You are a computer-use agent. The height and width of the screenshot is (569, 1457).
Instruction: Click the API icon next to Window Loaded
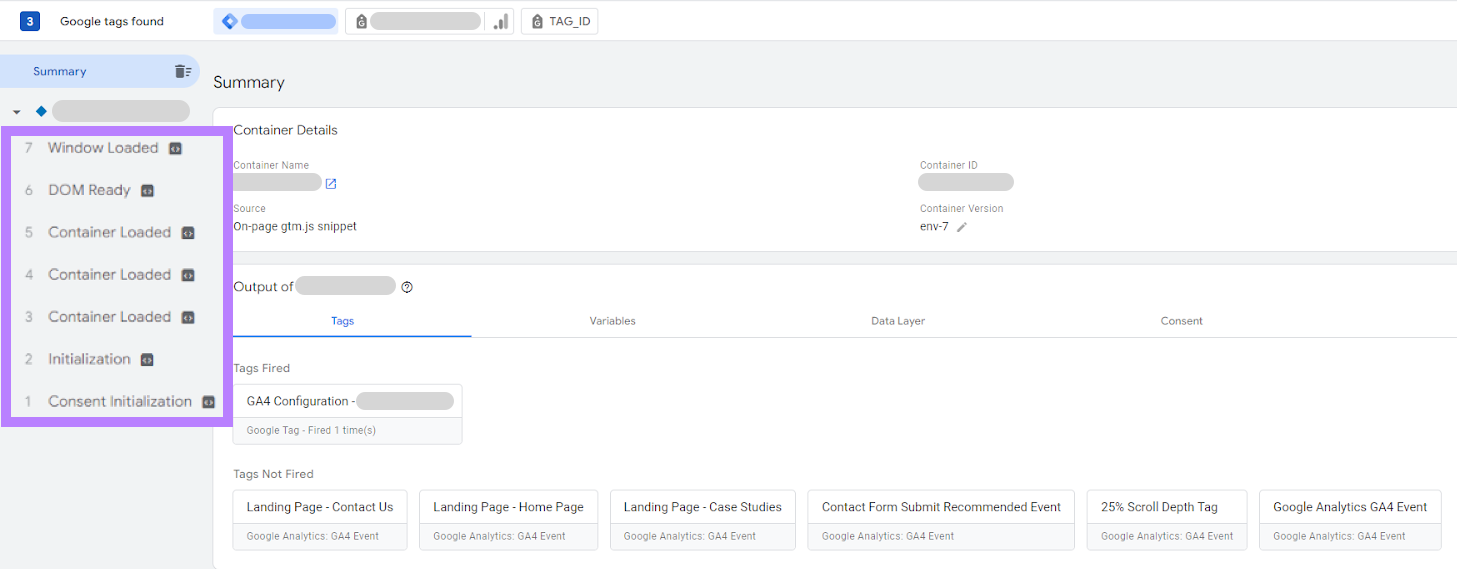tap(175, 148)
